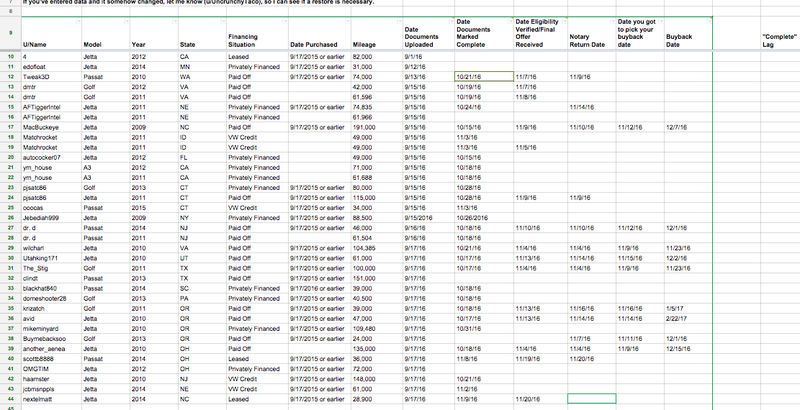Click the haamster name cell
Viewport: 800px width, 410px height.
[x=51, y=379]
